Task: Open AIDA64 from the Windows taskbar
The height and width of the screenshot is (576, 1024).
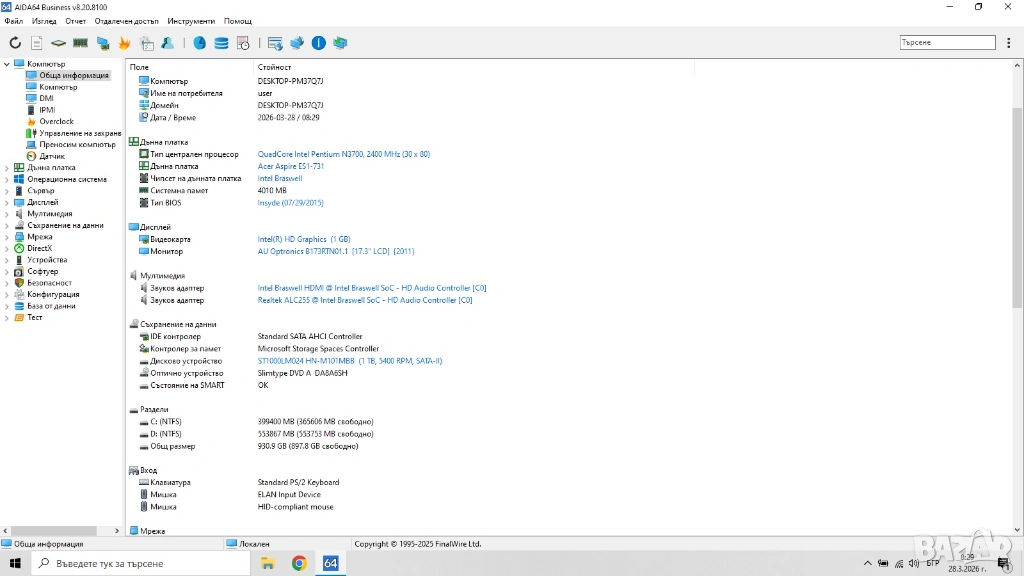Action: pyautogui.click(x=330, y=563)
